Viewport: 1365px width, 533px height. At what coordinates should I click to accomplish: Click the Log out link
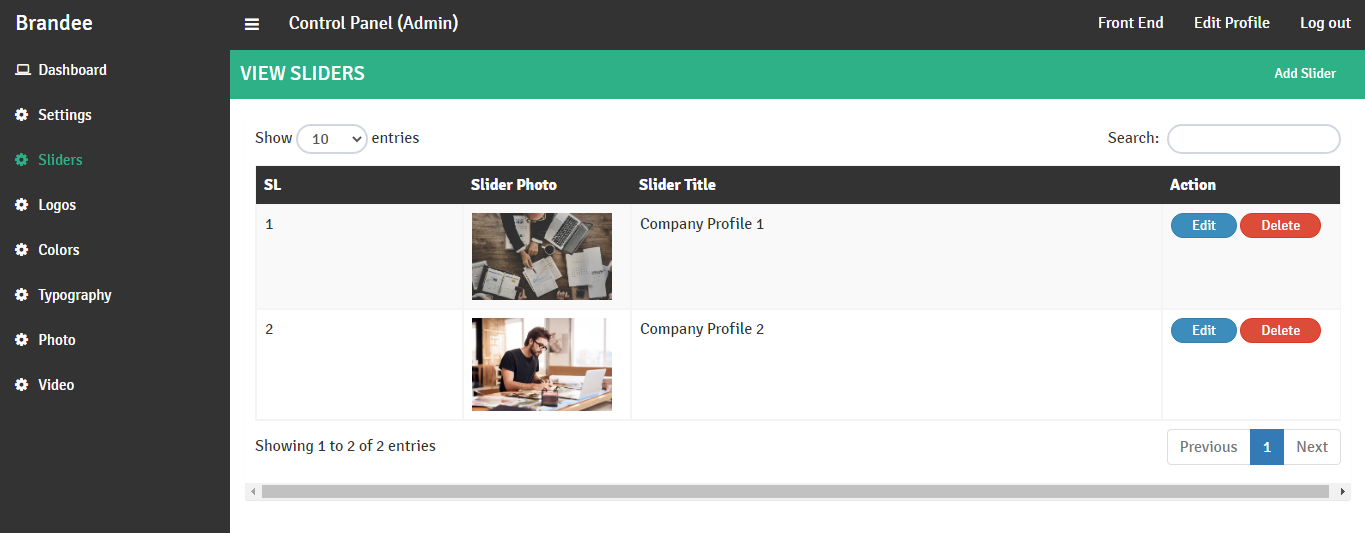(x=1325, y=23)
